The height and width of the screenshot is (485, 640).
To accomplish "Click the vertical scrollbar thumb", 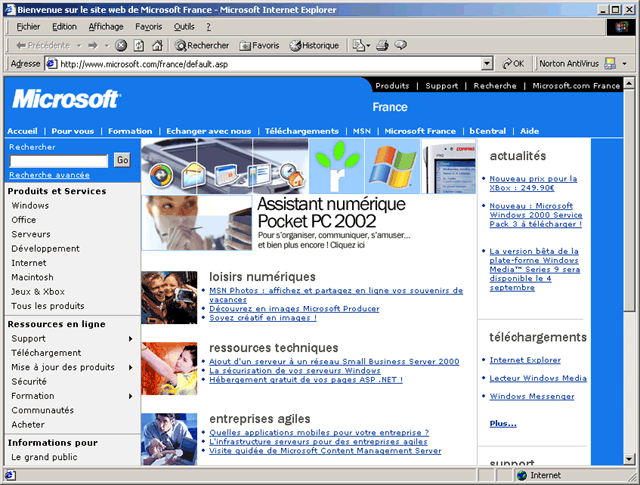I will (x=629, y=200).
